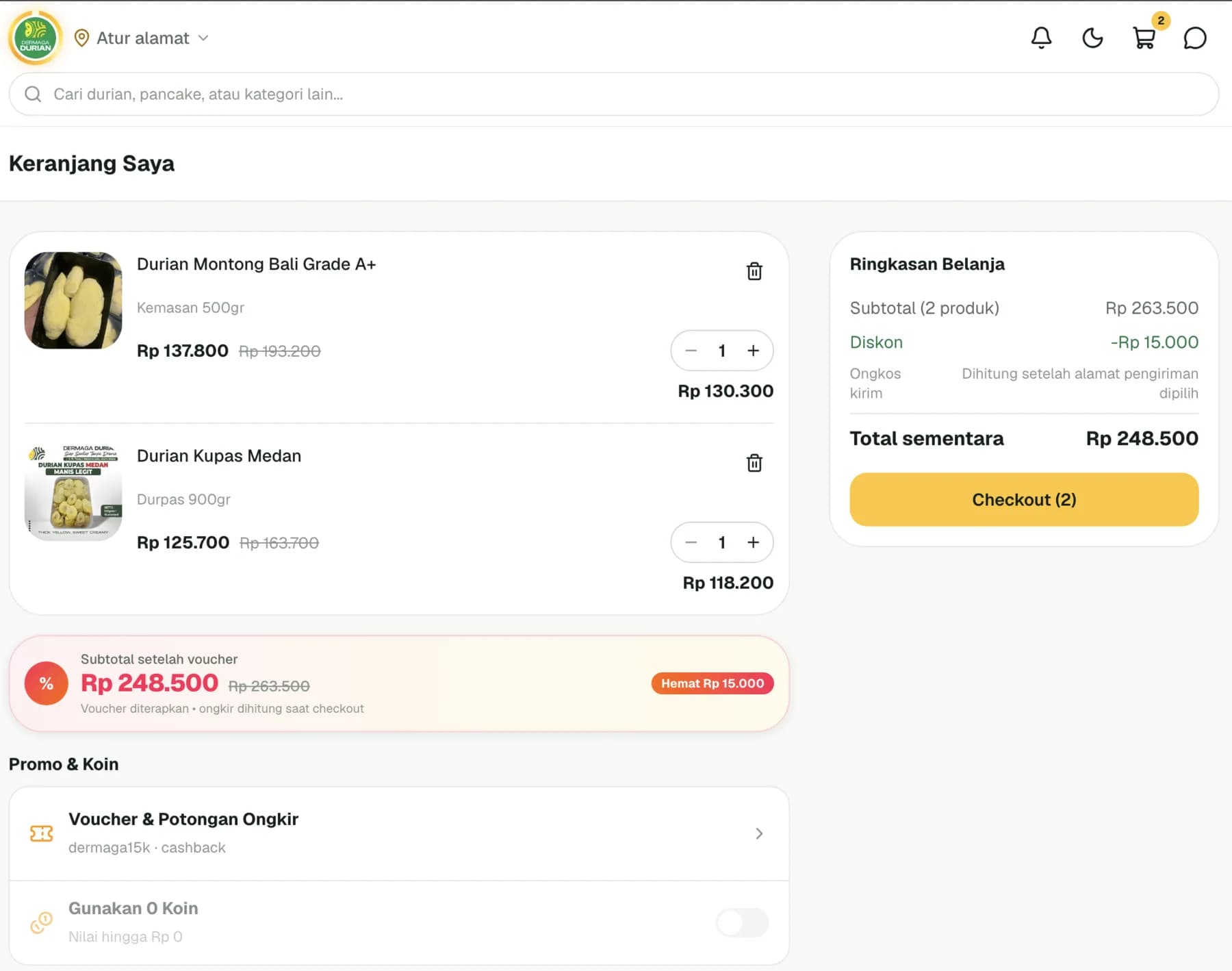Click Durian Montong Bali Grade A+ title
Screen dimensions: 1232x971
click(256, 264)
